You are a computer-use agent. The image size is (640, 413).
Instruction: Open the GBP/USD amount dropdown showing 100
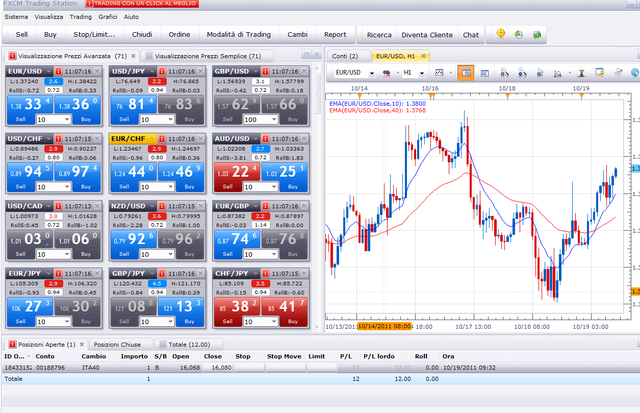(x=274, y=120)
